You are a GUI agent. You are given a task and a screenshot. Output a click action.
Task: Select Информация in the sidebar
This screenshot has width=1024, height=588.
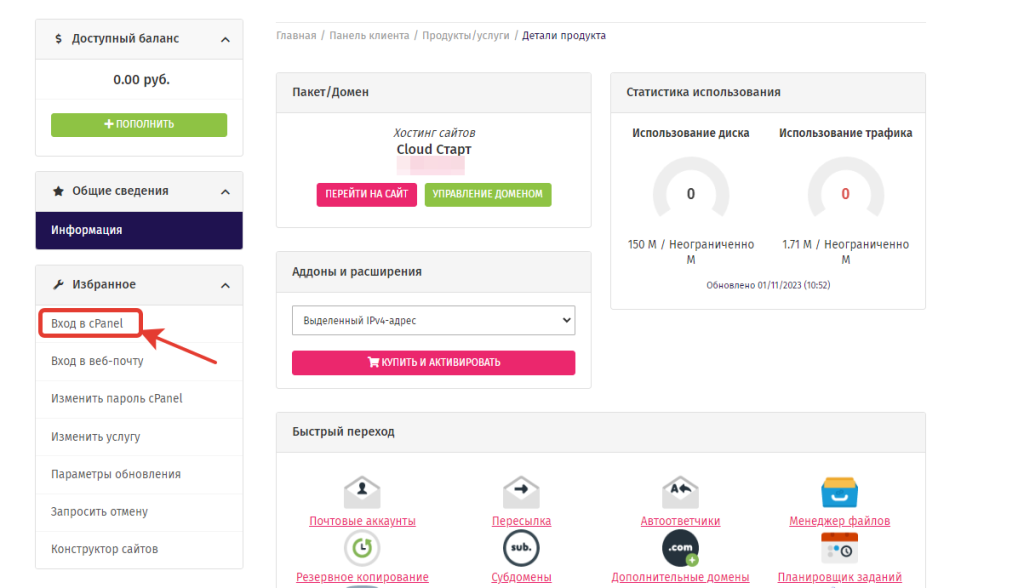(139, 230)
